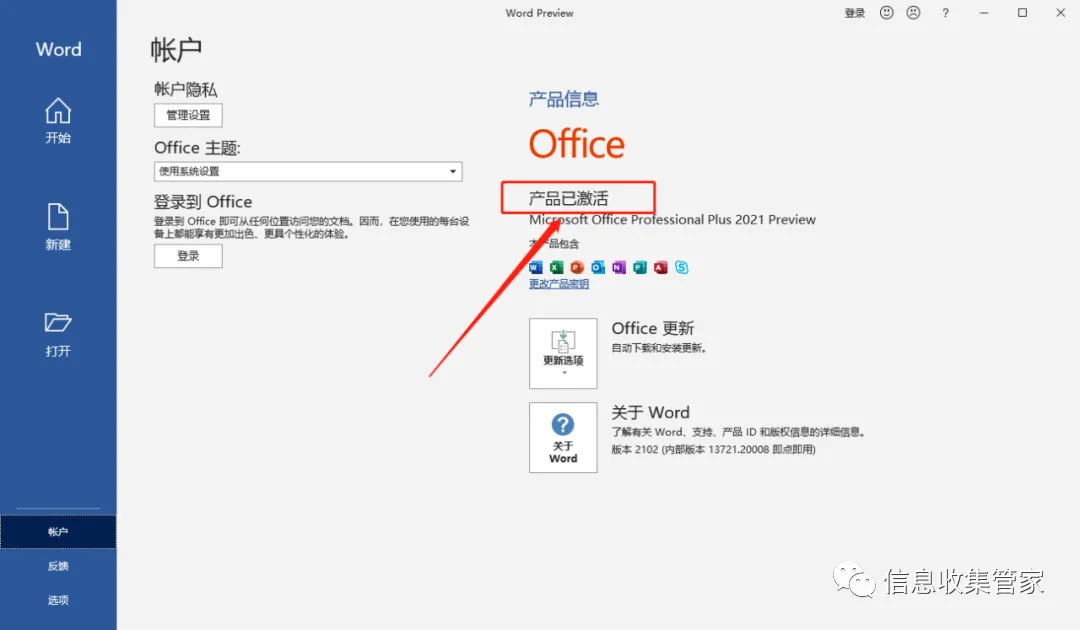This screenshot has width=1080, height=630.
Task: Click the Word app icon
Action: (536, 267)
